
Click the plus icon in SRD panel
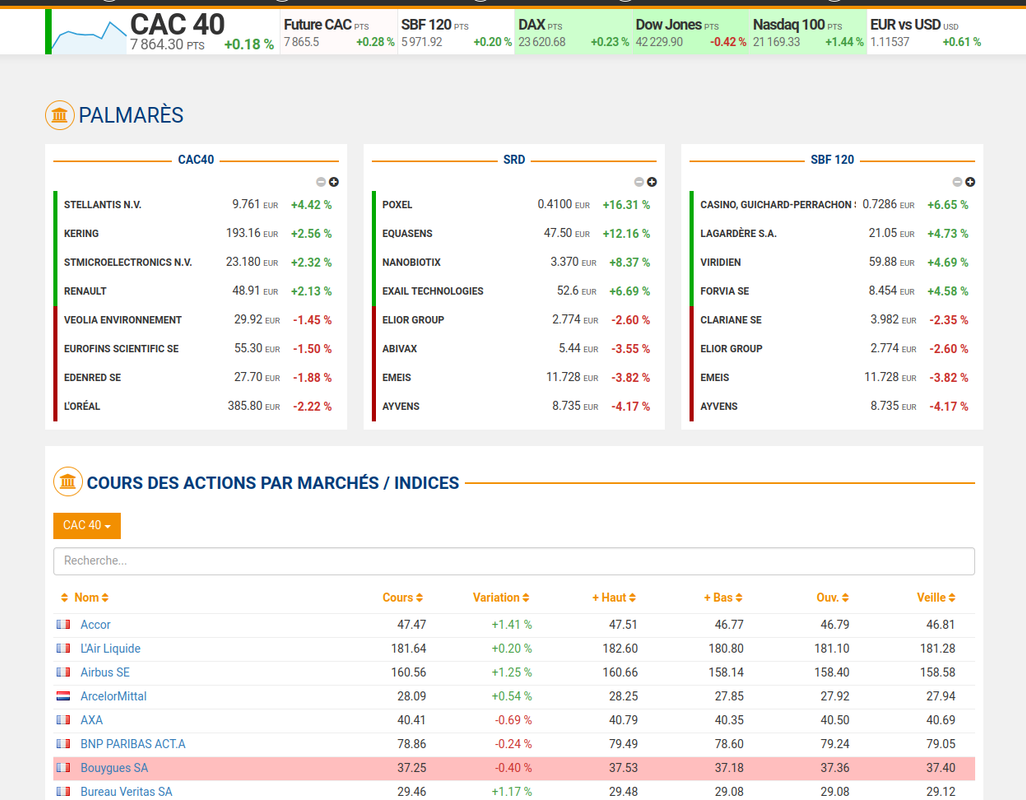[x=652, y=182]
